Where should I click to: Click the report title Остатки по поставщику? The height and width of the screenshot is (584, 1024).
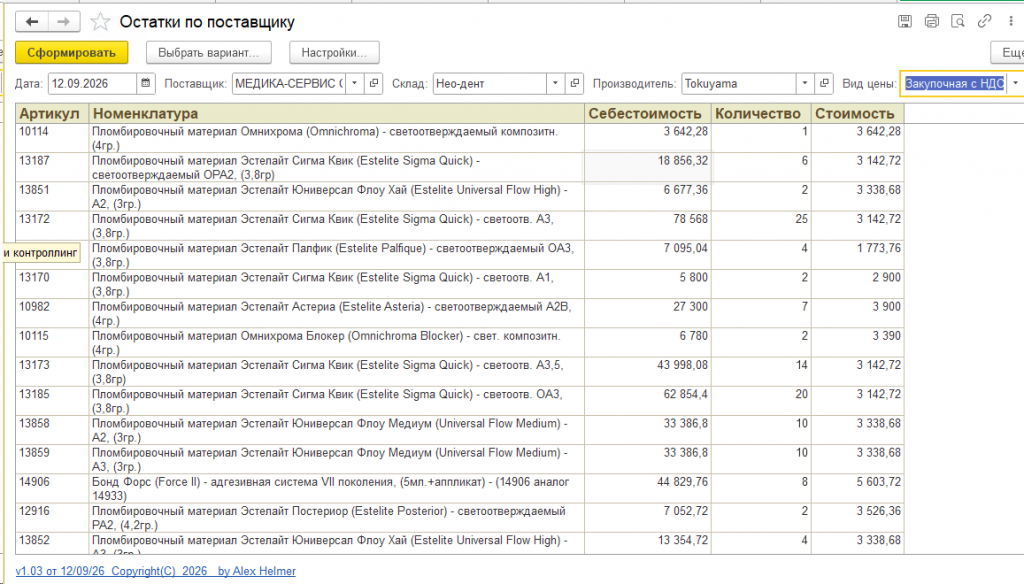pyautogui.click(x=207, y=22)
